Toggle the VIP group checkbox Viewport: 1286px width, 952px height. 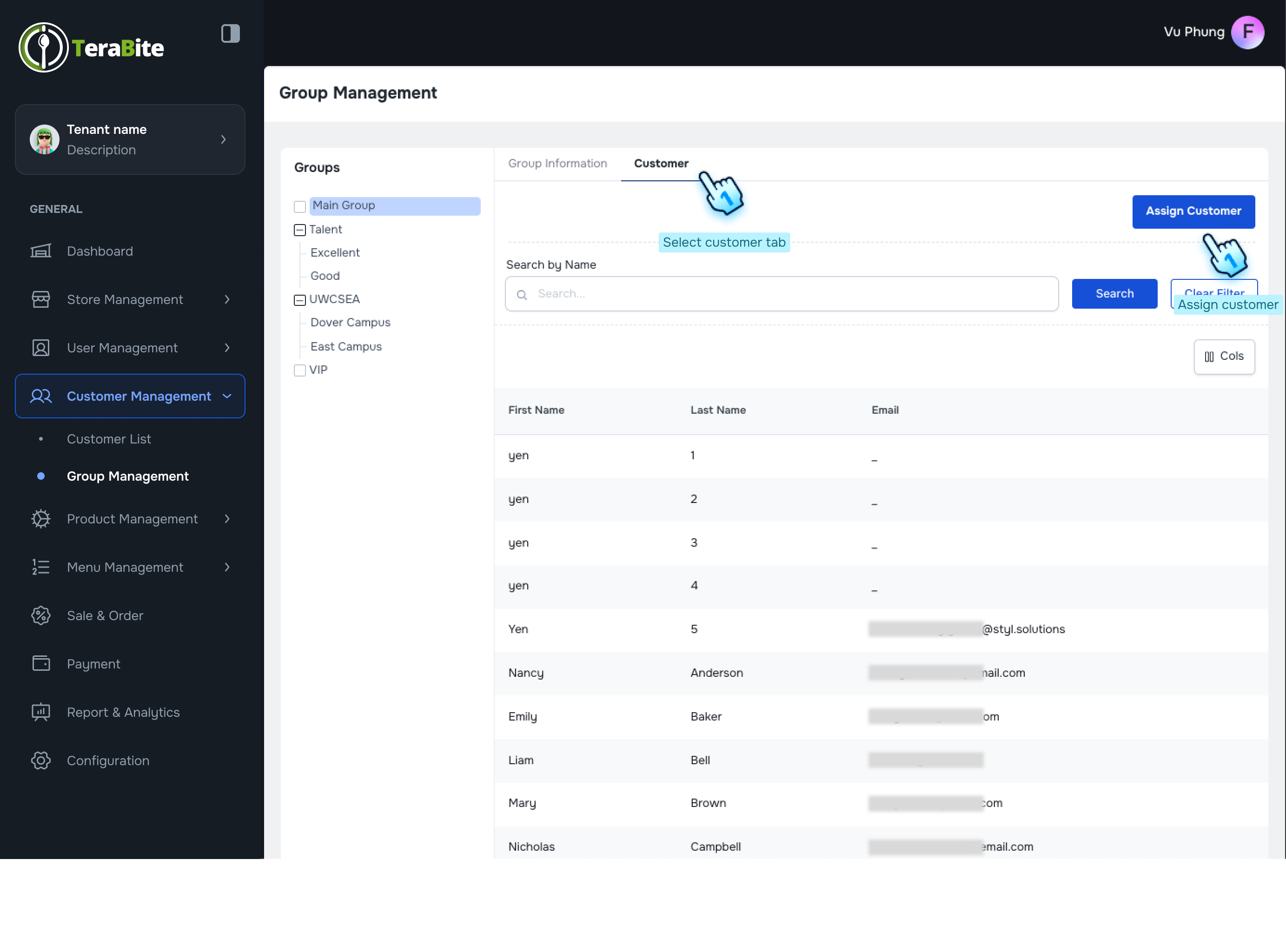coord(300,370)
